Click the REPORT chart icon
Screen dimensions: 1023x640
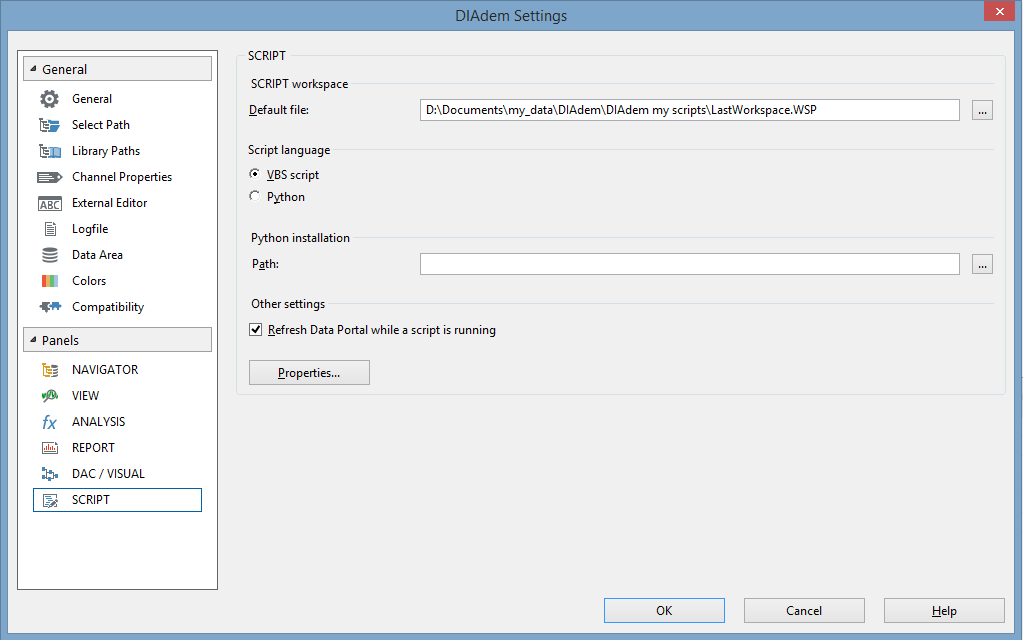point(50,448)
